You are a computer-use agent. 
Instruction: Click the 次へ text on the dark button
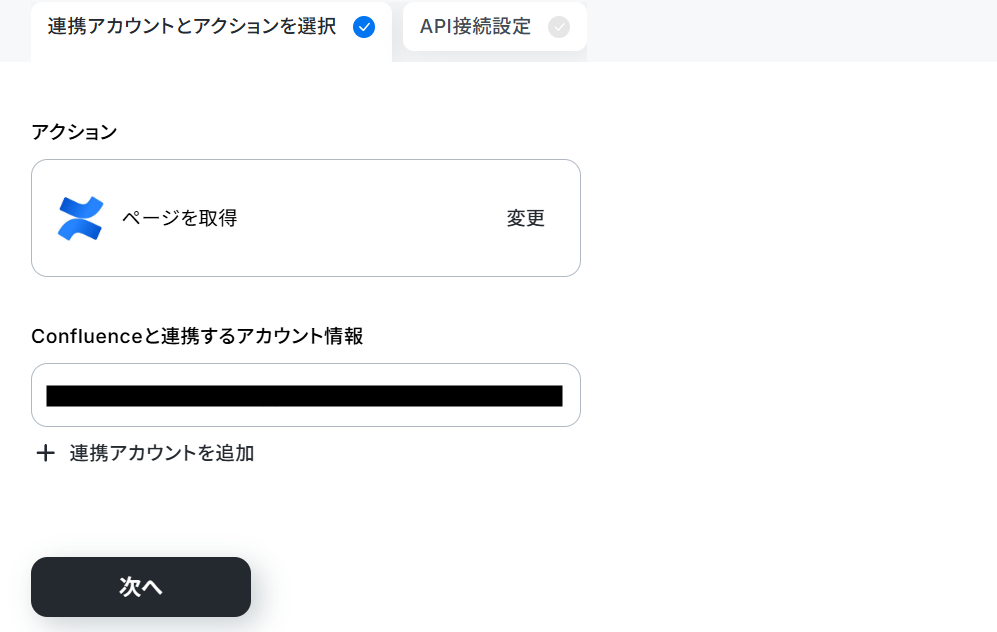point(141,587)
